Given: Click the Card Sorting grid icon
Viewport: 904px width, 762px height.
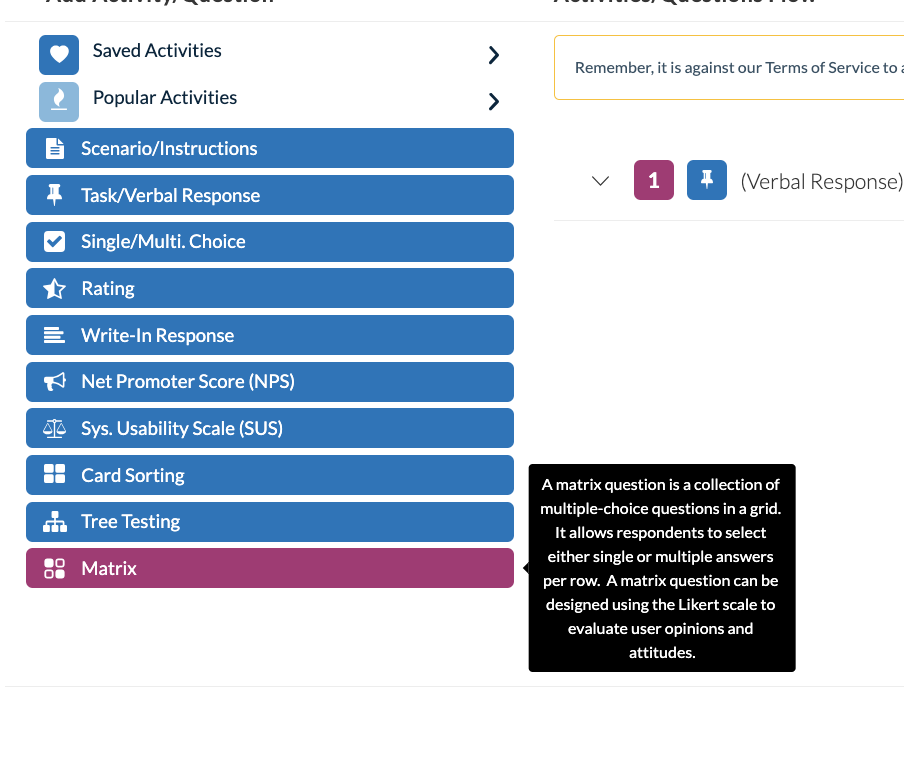Looking at the screenshot, I should [x=55, y=475].
